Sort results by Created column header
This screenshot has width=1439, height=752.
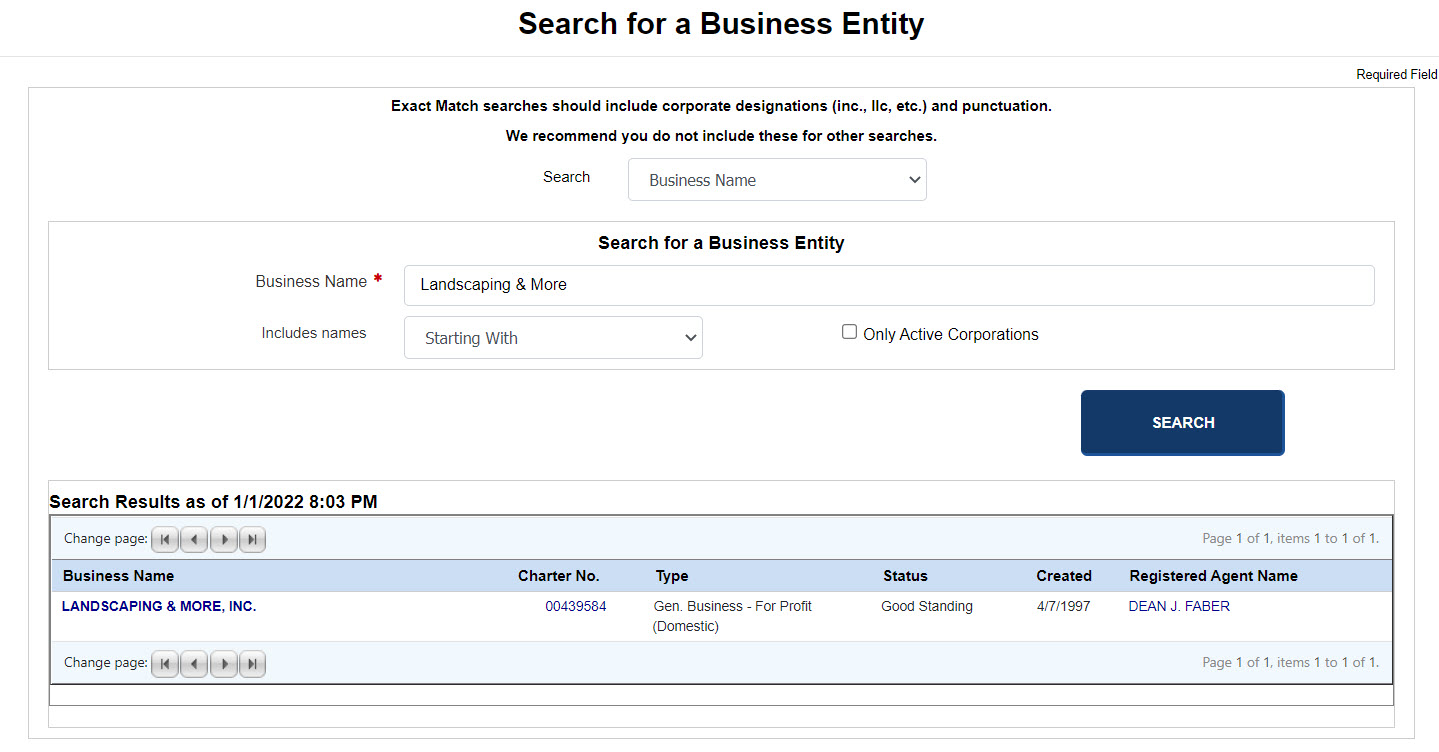click(1063, 576)
